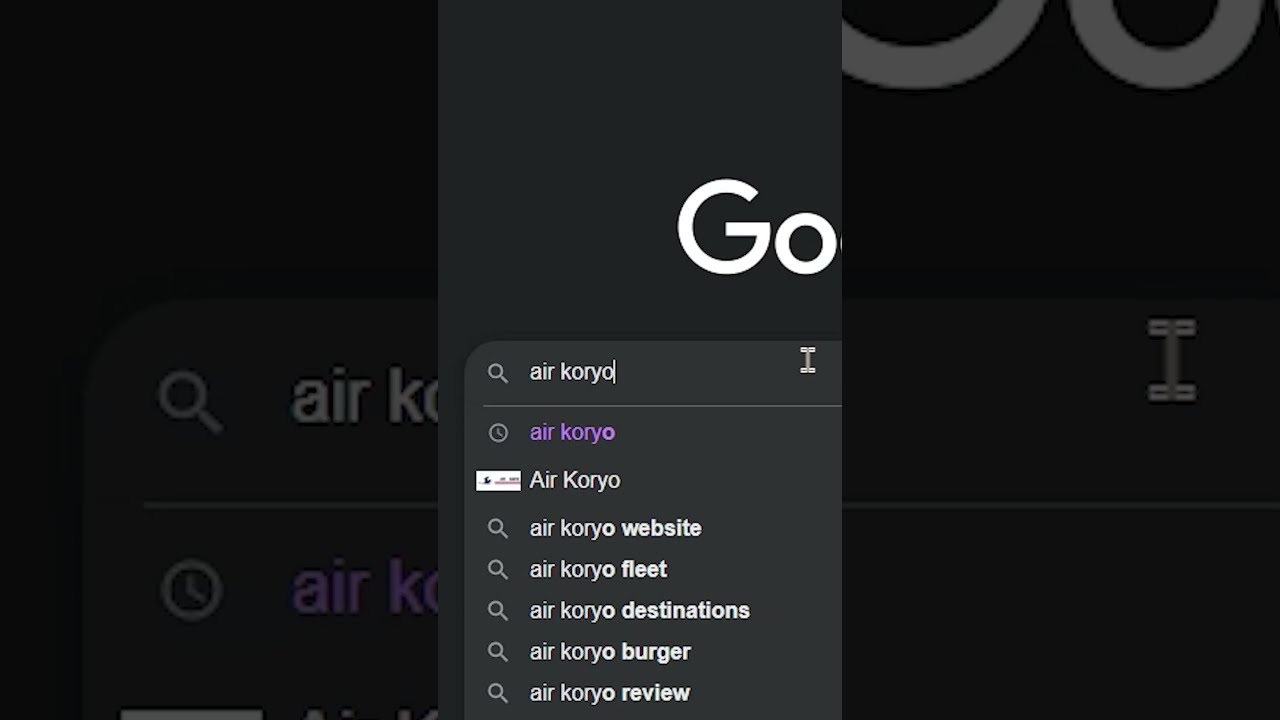Select 'air koryo website' suggestion

615,528
